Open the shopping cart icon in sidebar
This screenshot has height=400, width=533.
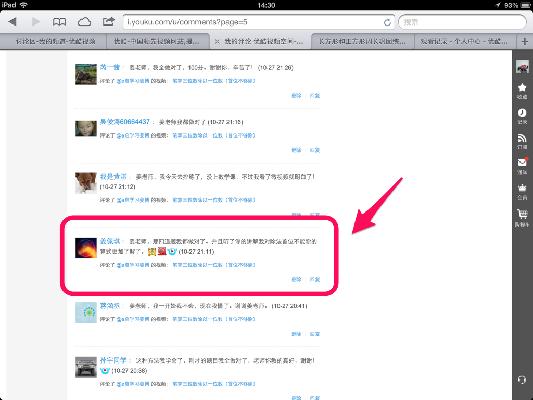[522, 218]
